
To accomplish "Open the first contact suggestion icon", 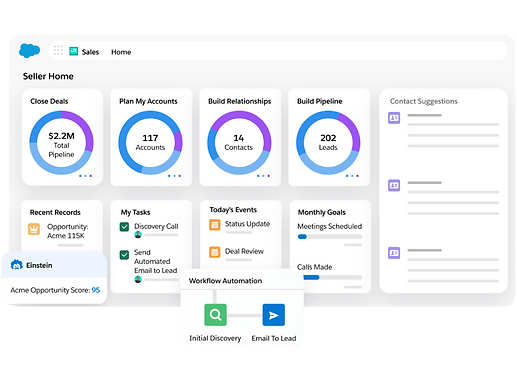I will pyautogui.click(x=394, y=118).
